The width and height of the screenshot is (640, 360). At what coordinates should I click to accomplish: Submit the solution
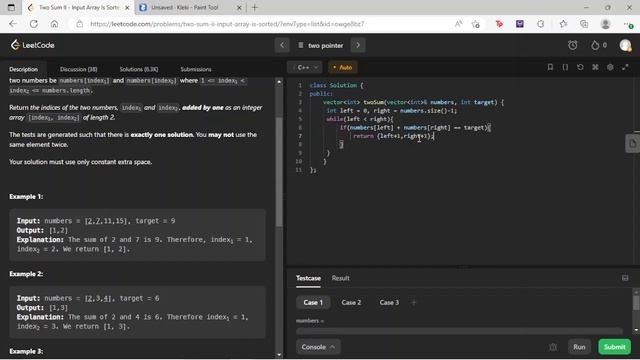(614, 347)
